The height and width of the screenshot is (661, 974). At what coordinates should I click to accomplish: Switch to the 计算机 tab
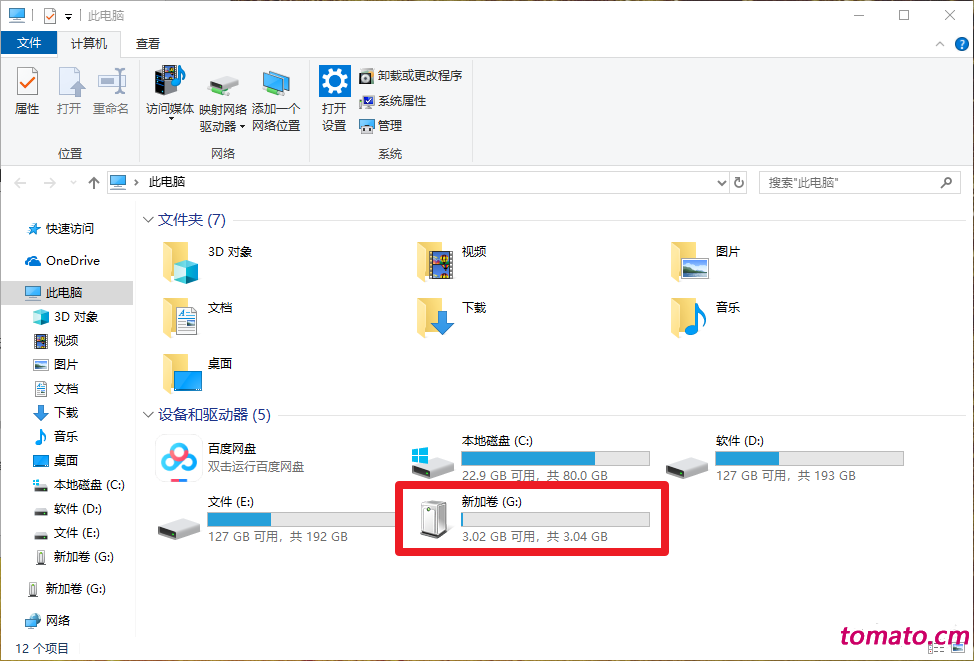(88, 43)
